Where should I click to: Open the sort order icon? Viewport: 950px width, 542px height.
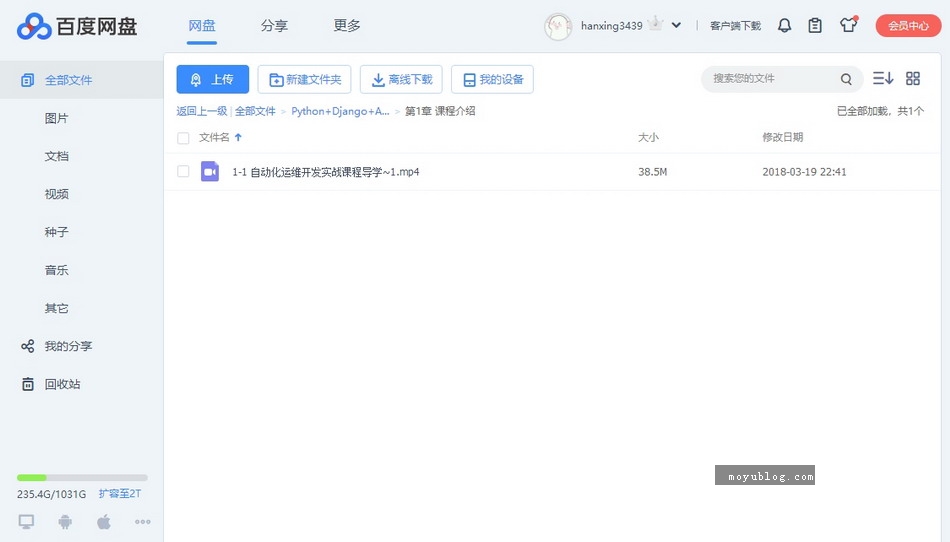pos(883,78)
